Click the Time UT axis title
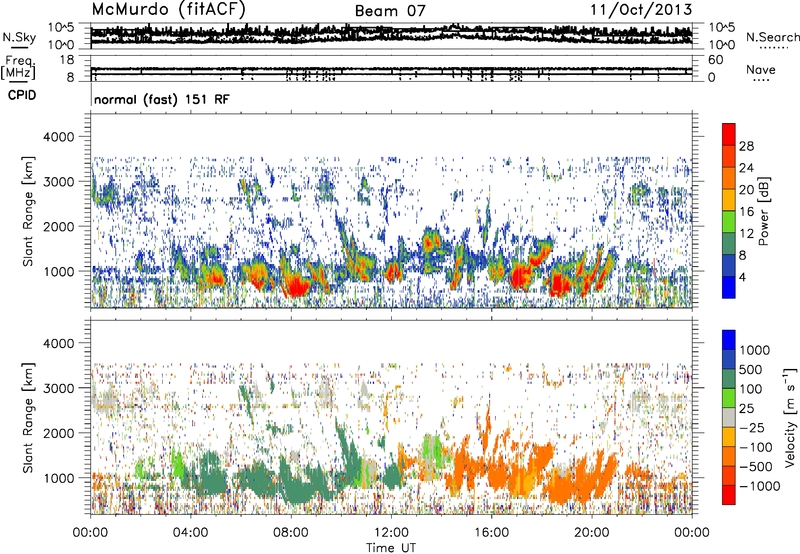 point(391,548)
